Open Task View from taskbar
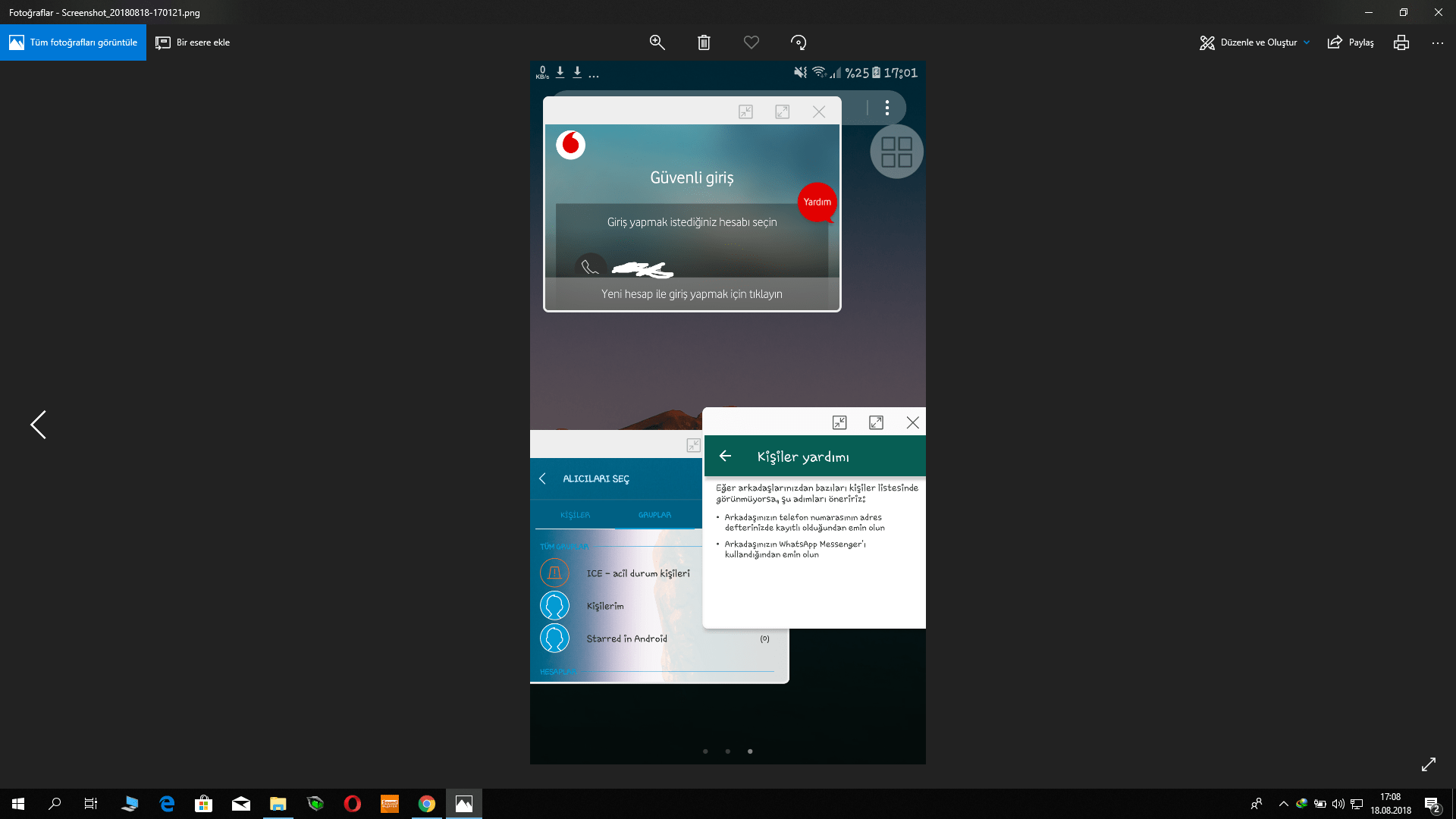1456x819 pixels. 91,804
